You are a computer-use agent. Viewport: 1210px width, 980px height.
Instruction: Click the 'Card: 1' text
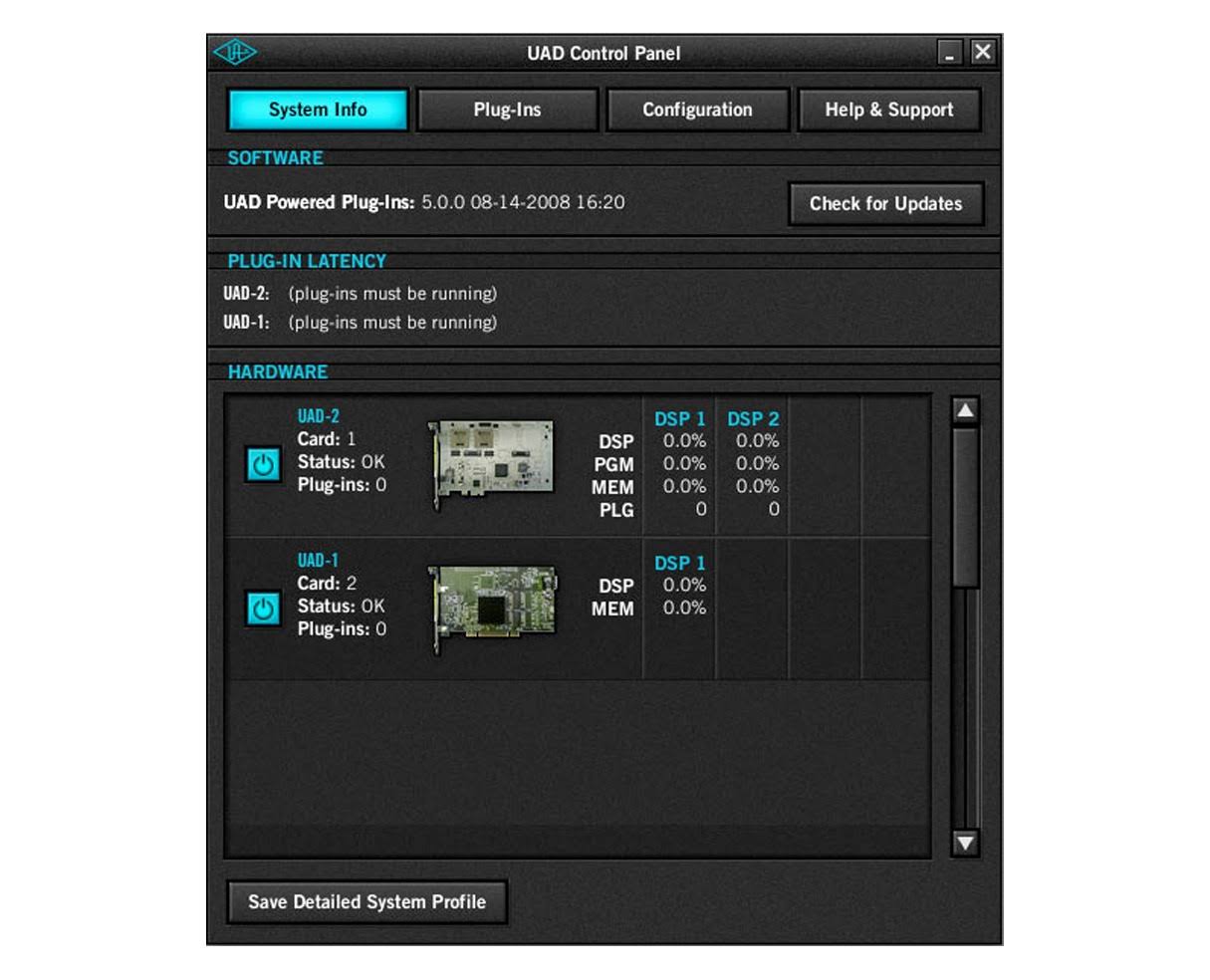pyautogui.click(x=327, y=439)
